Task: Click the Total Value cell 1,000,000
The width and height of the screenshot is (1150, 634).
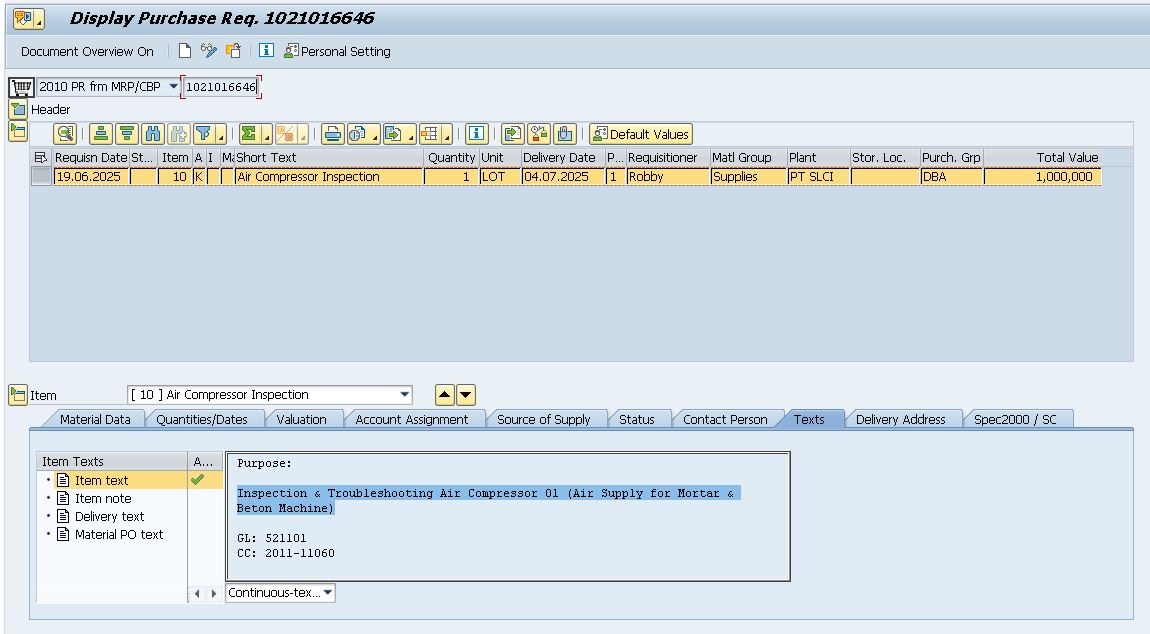Action: click(x=1042, y=176)
